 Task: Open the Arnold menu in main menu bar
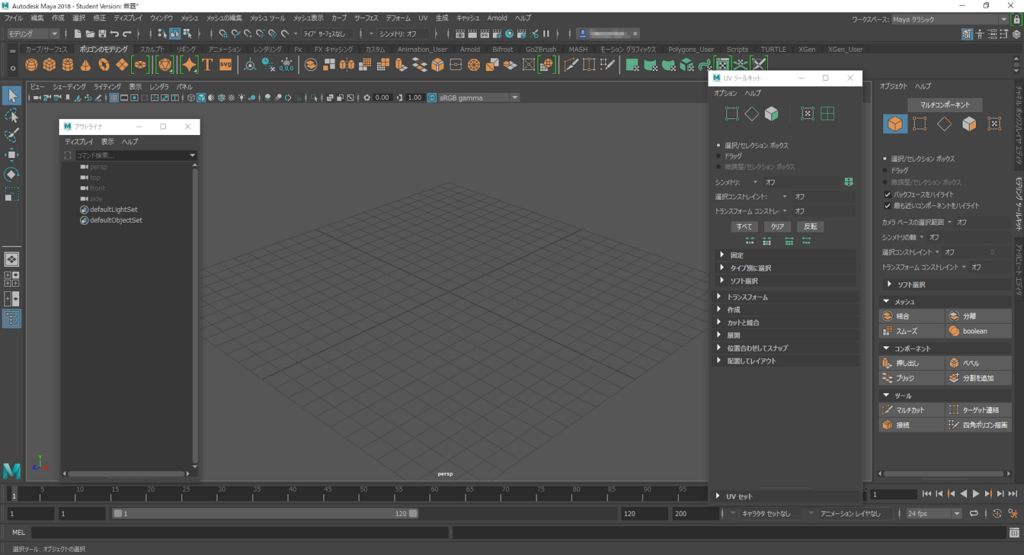tap(497, 18)
